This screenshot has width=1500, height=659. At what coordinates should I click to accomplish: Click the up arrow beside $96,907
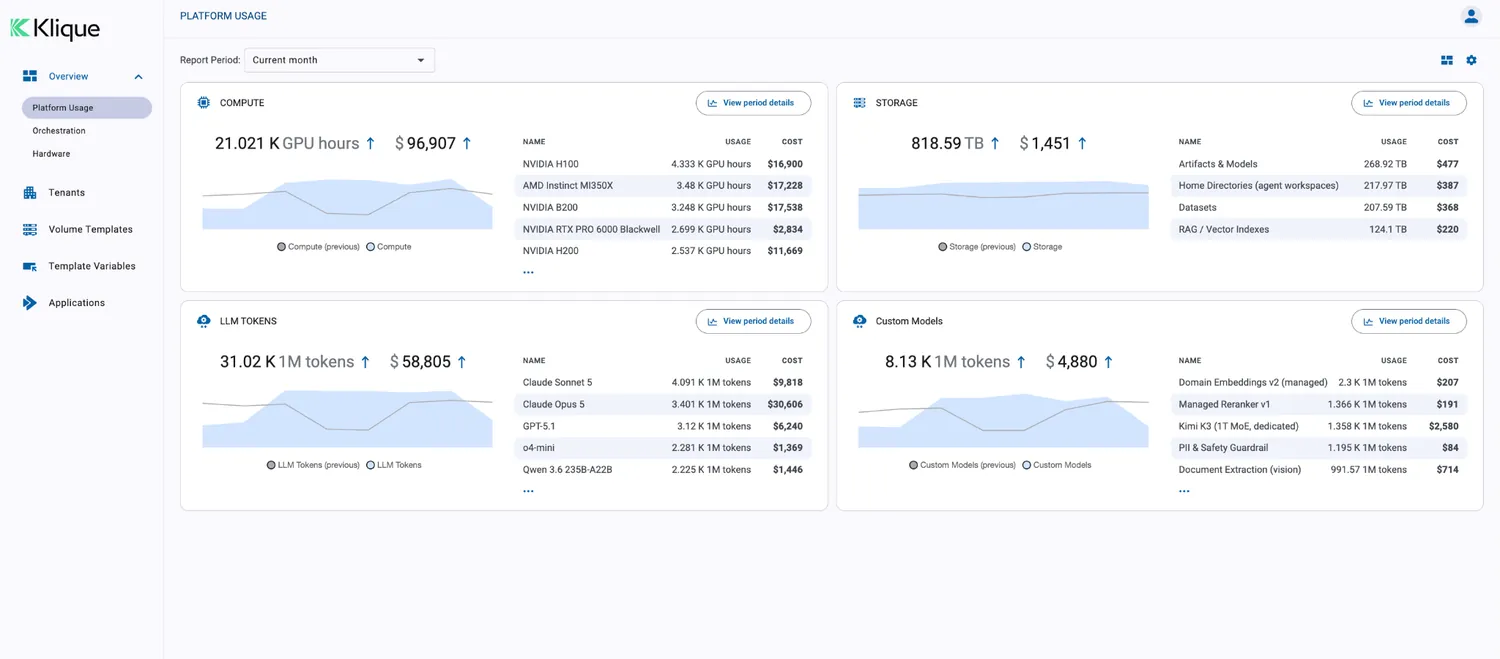[467, 143]
